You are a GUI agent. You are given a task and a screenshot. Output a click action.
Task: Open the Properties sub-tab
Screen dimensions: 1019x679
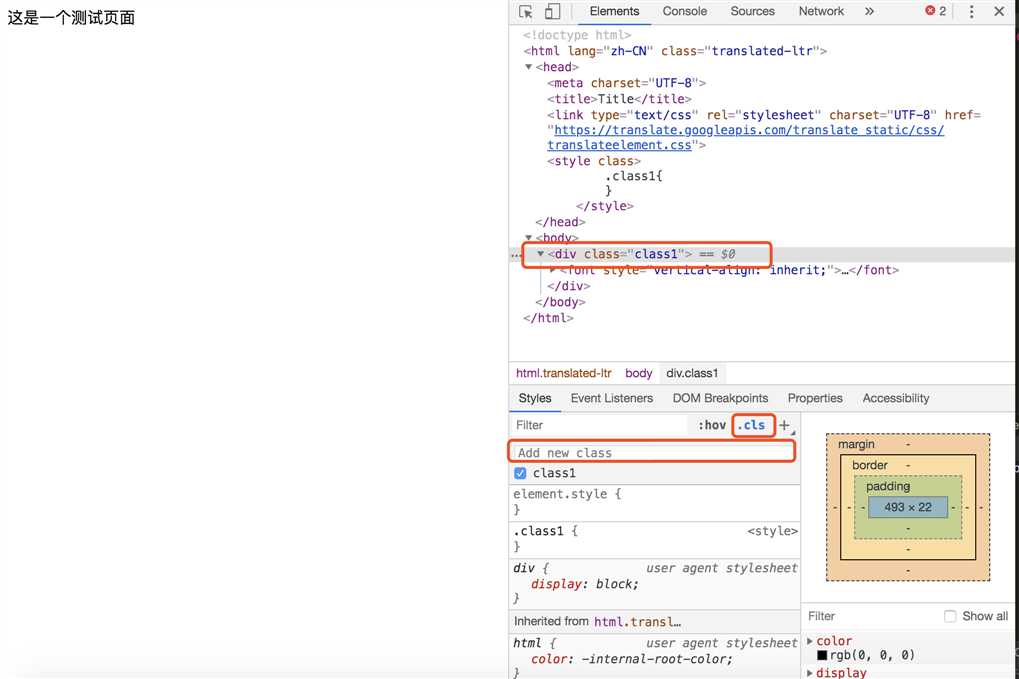(x=815, y=398)
